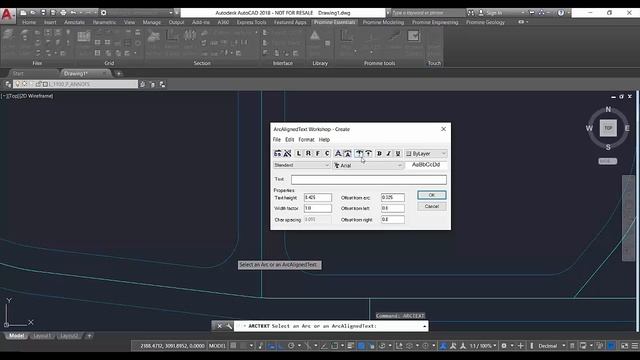The image size is (640, 360).
Task: Click the Undo icon in quick access toolbar
Action: tap(73, 13)
